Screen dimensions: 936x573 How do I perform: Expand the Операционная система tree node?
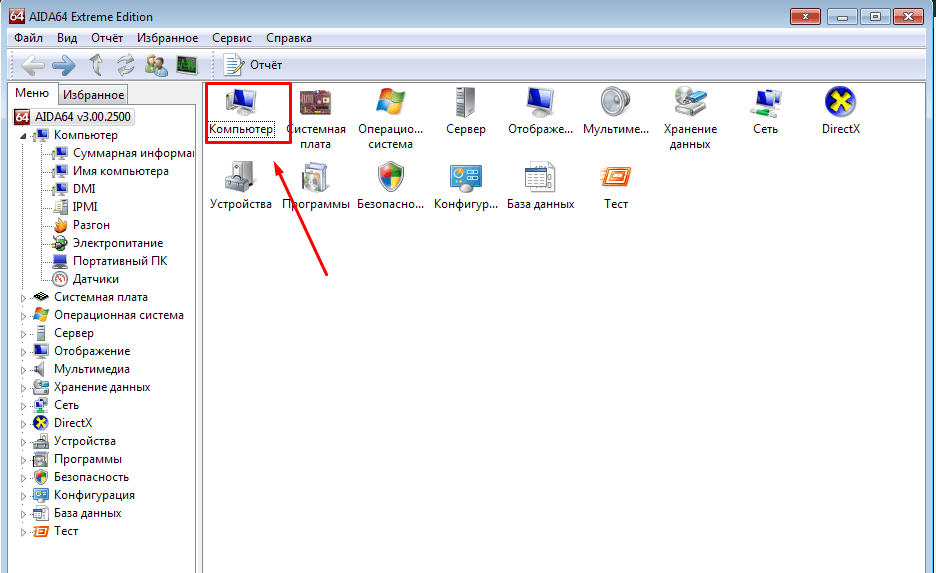click(23, 316)
